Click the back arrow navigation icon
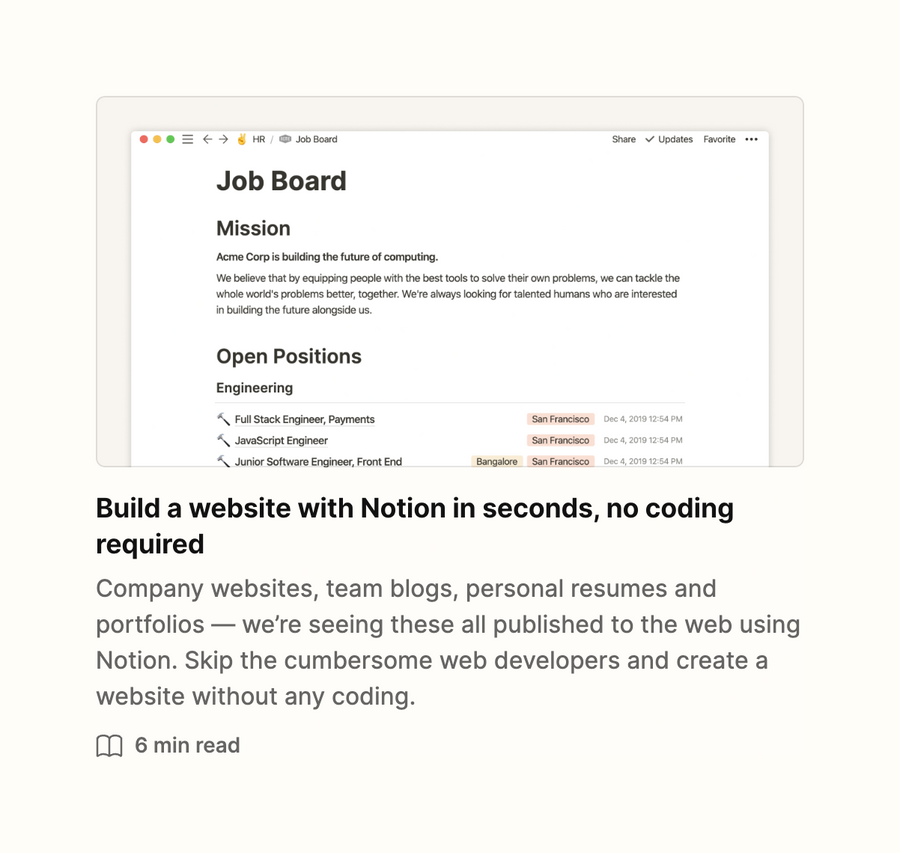The height and width of the screenshot is (853, 900). [x=207, y=139]
